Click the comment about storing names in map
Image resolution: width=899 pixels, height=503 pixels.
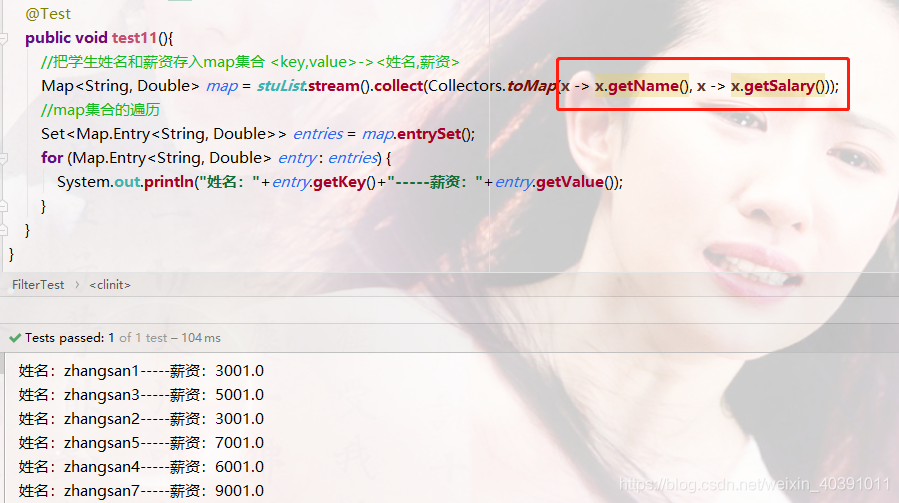click(x=251, y=62)
